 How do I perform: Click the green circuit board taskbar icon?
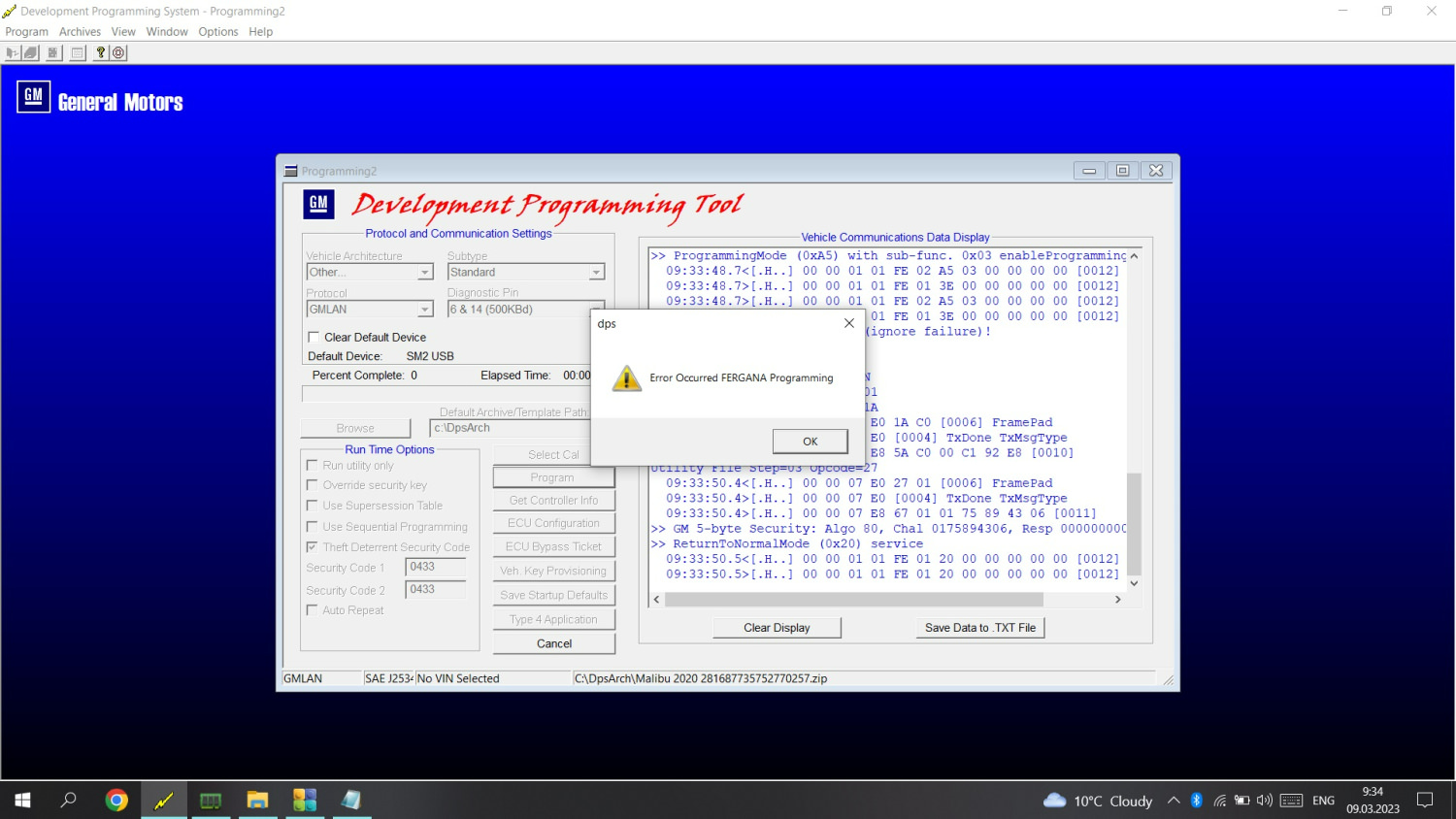click(211, 801)
